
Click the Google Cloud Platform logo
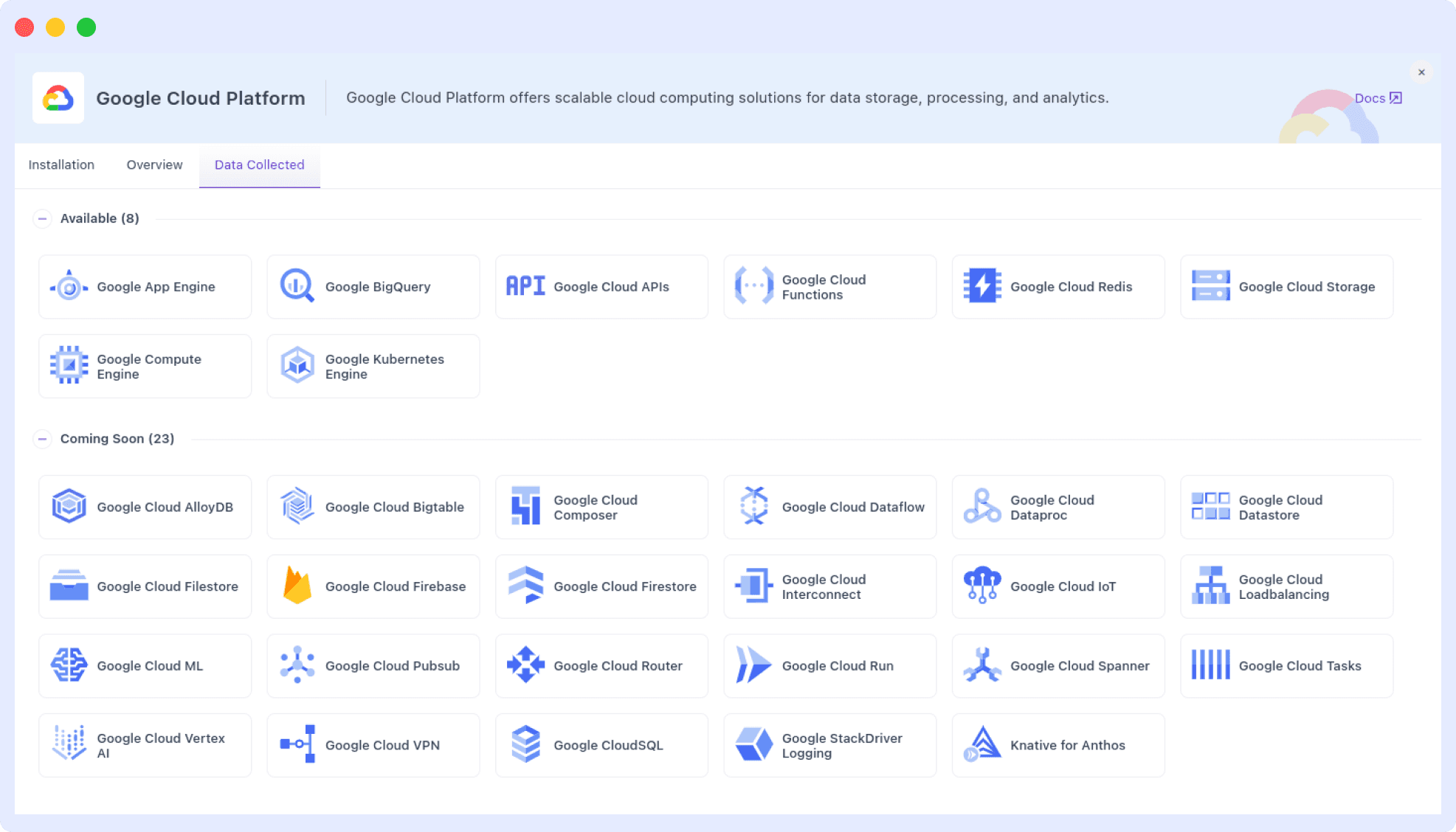pyautogui.click(x=58, y=97)
